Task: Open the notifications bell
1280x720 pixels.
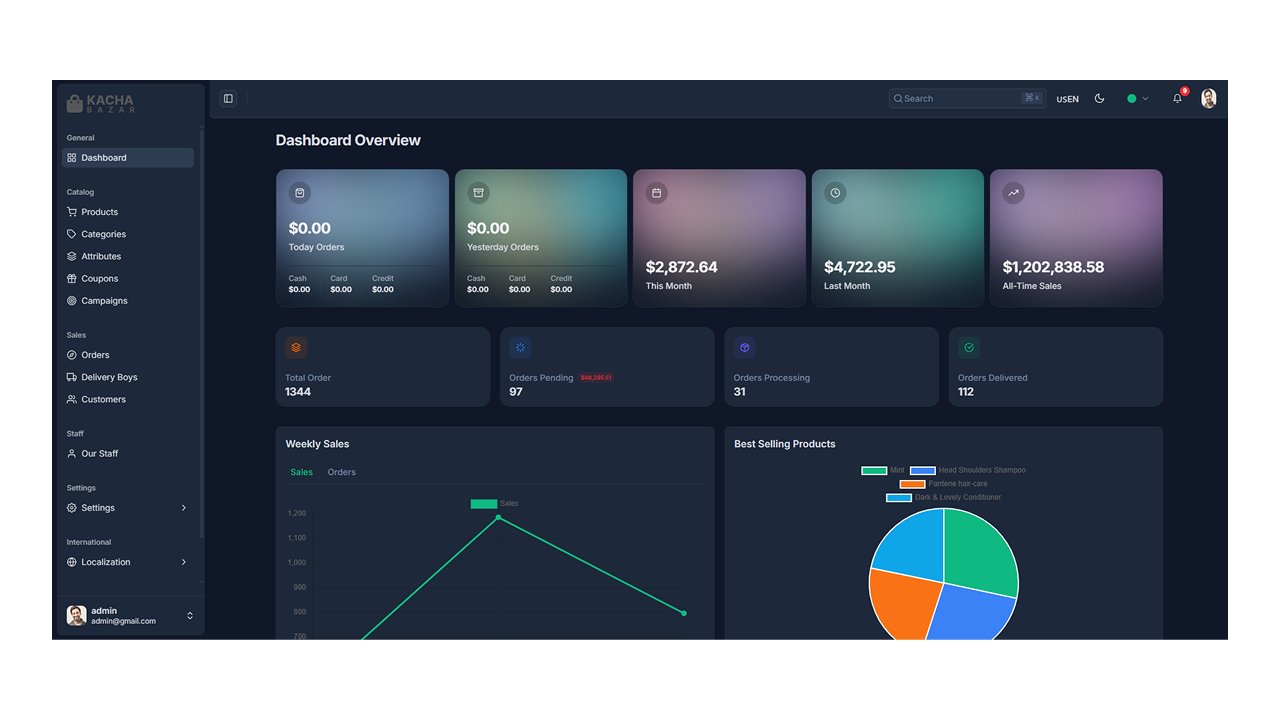Action: [x=1178, y=98]
